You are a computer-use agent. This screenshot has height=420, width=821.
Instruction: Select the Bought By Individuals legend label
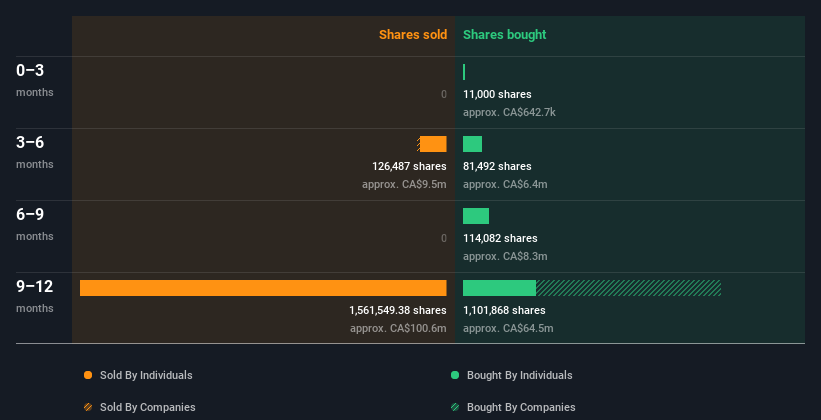[x=519, y=375]
